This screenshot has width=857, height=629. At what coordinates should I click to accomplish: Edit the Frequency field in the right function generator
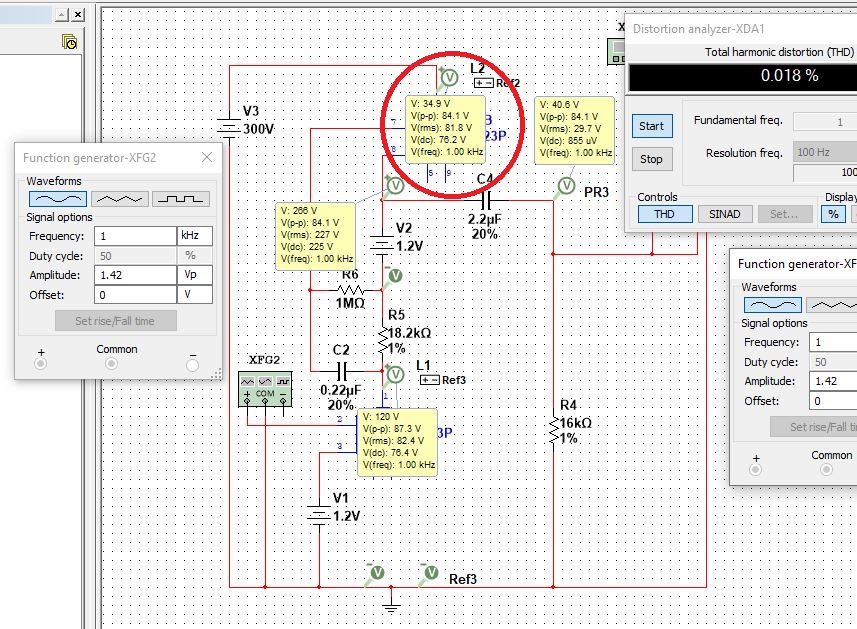(833, 342)
